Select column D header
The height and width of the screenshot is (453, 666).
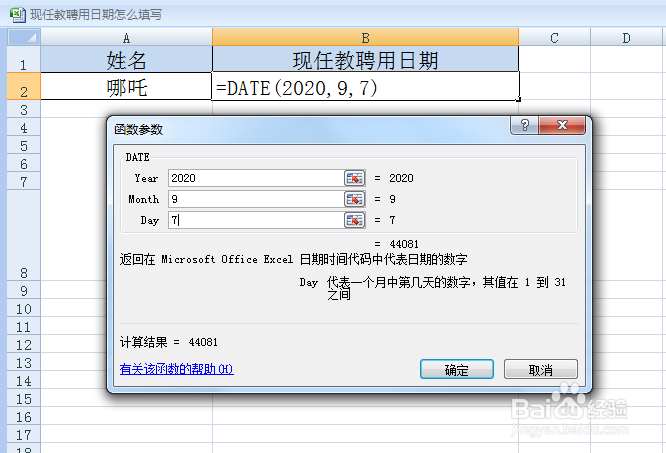626,38
